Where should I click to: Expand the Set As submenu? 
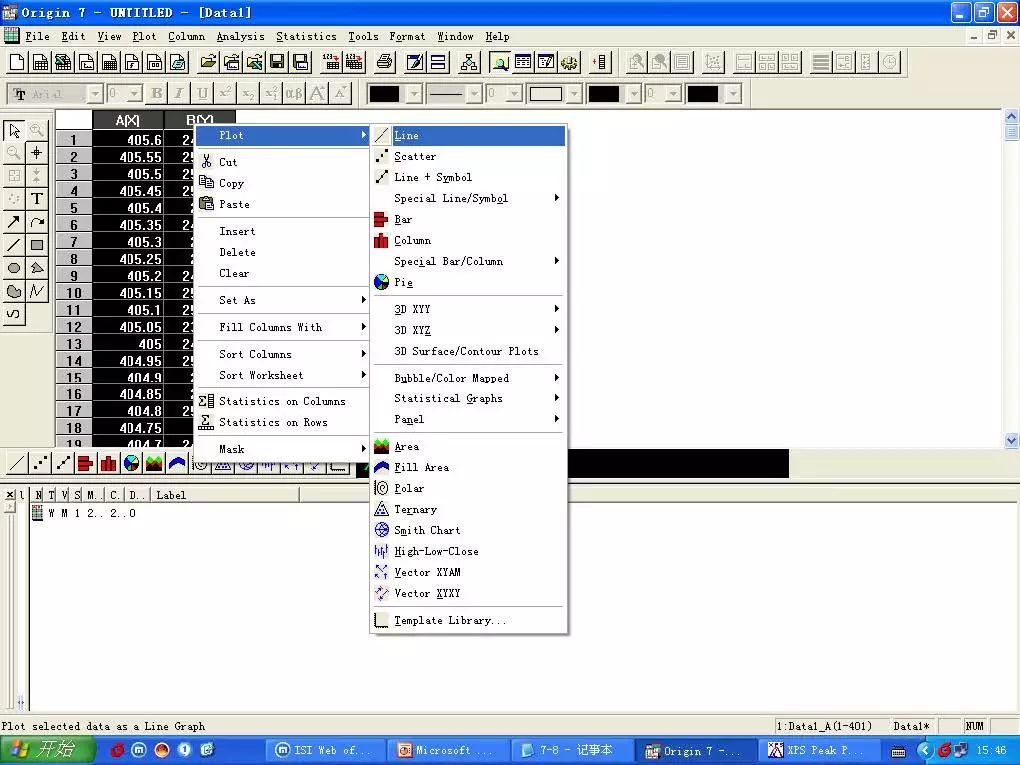coord(282,300)
